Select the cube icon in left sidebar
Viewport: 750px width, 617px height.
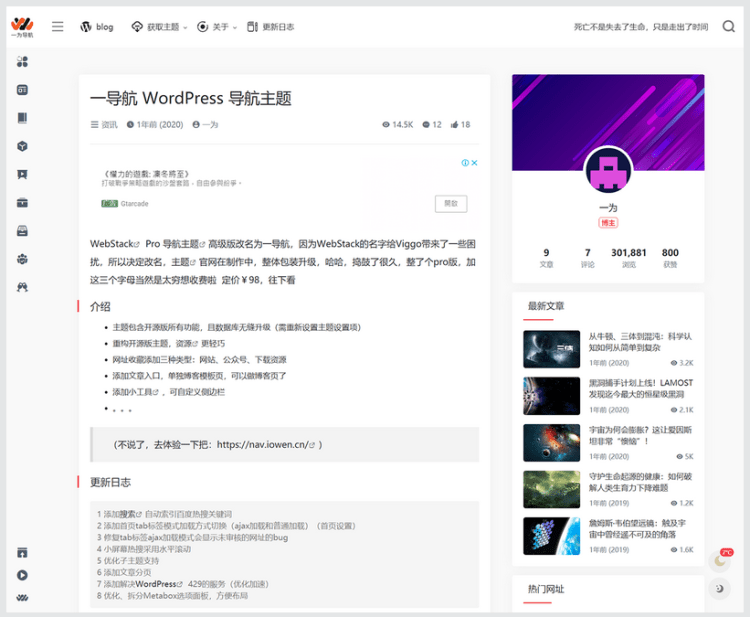(22, 146)
